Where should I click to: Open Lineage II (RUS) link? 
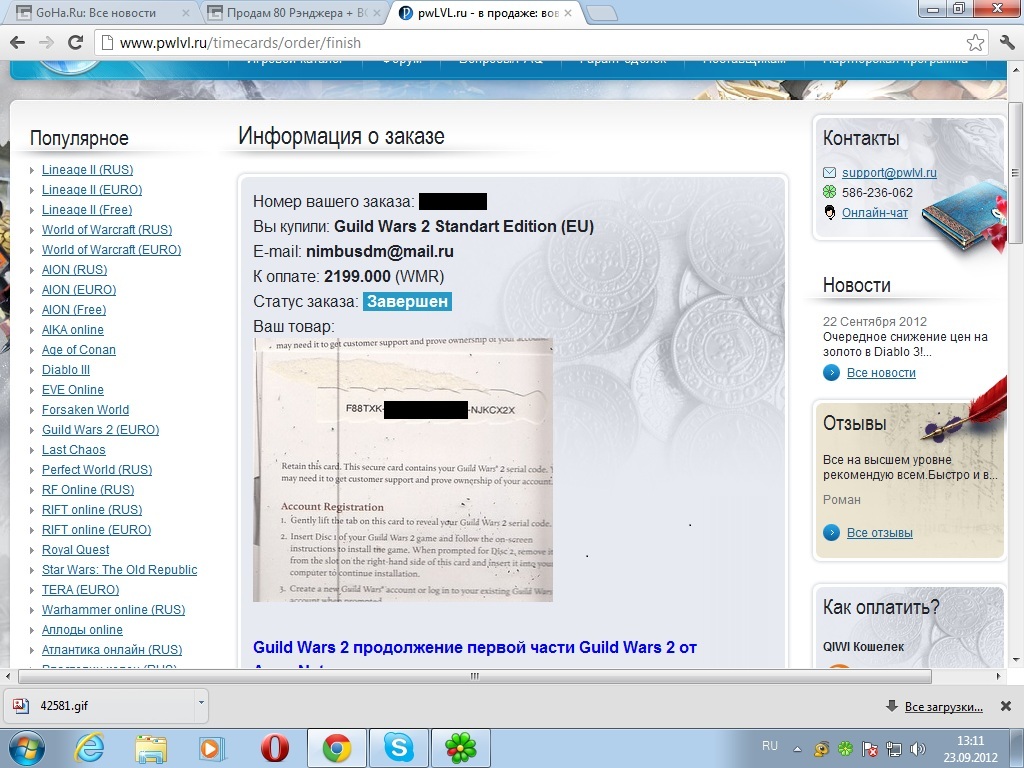coord(88,170)
